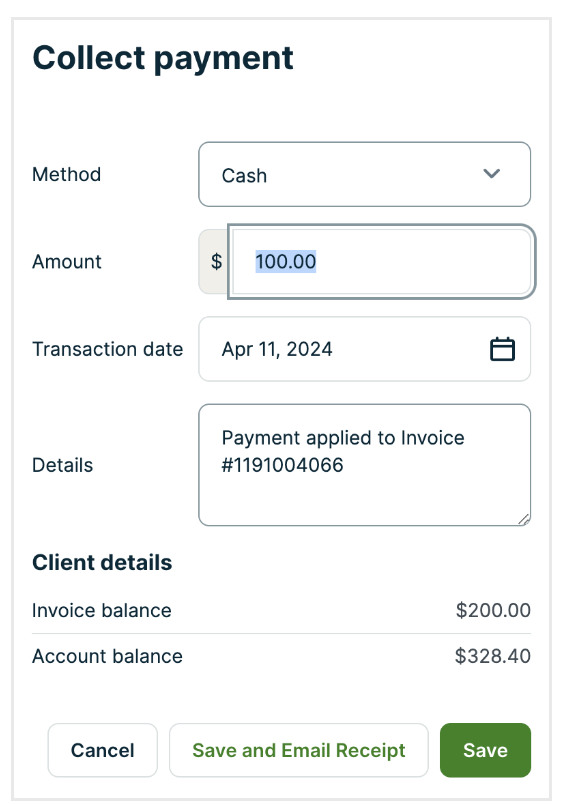Grab the Details textarea resize handle
The image size is (562, 804).
(524, 519)
